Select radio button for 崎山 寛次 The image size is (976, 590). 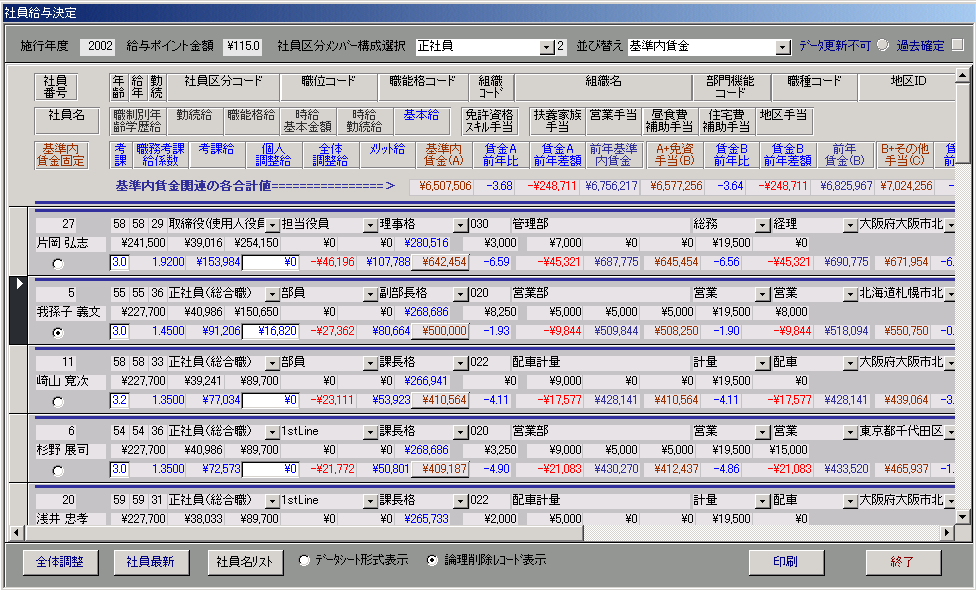coord(58,402)
